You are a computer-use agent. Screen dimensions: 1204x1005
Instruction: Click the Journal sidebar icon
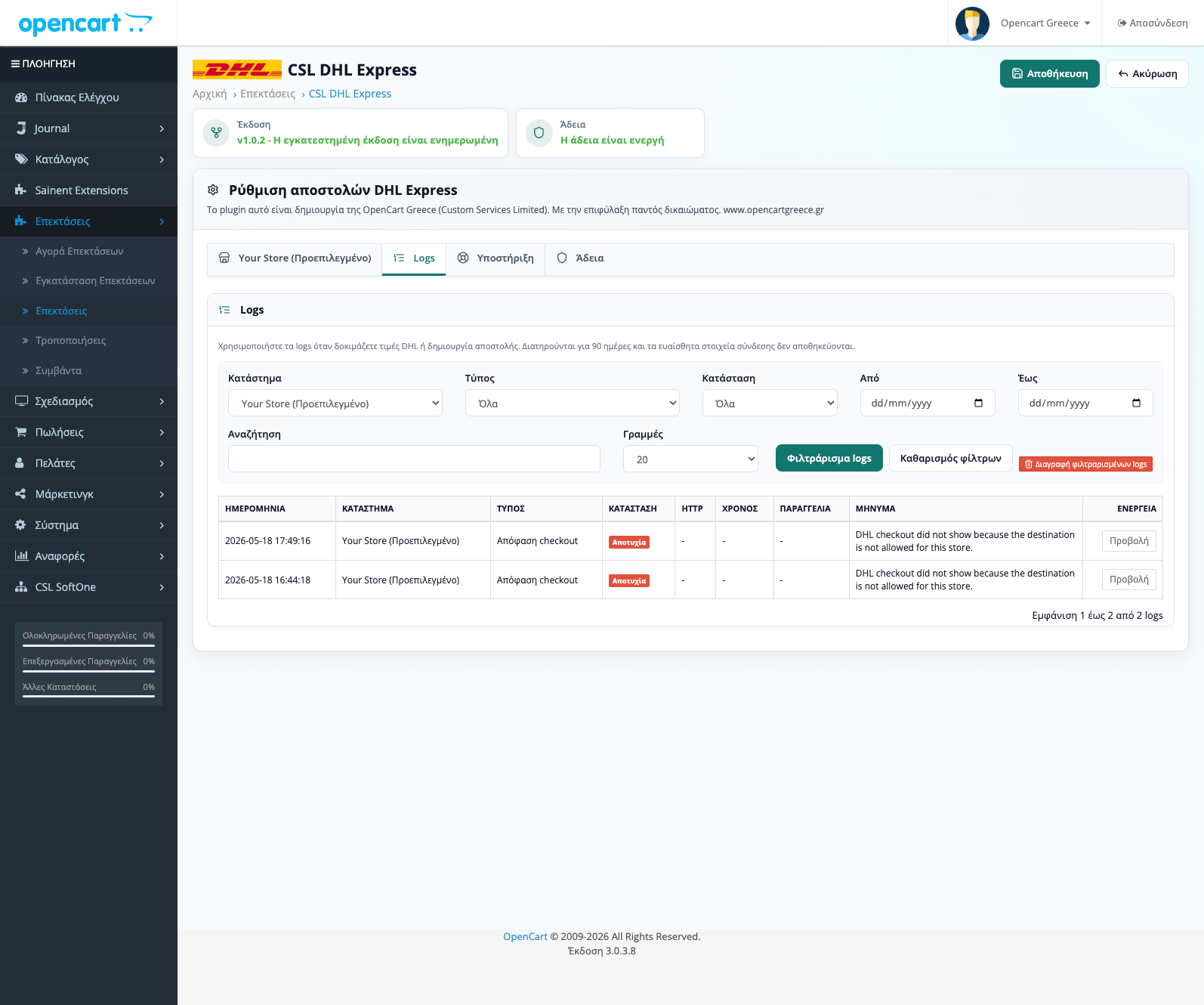[x=21, y=128]
